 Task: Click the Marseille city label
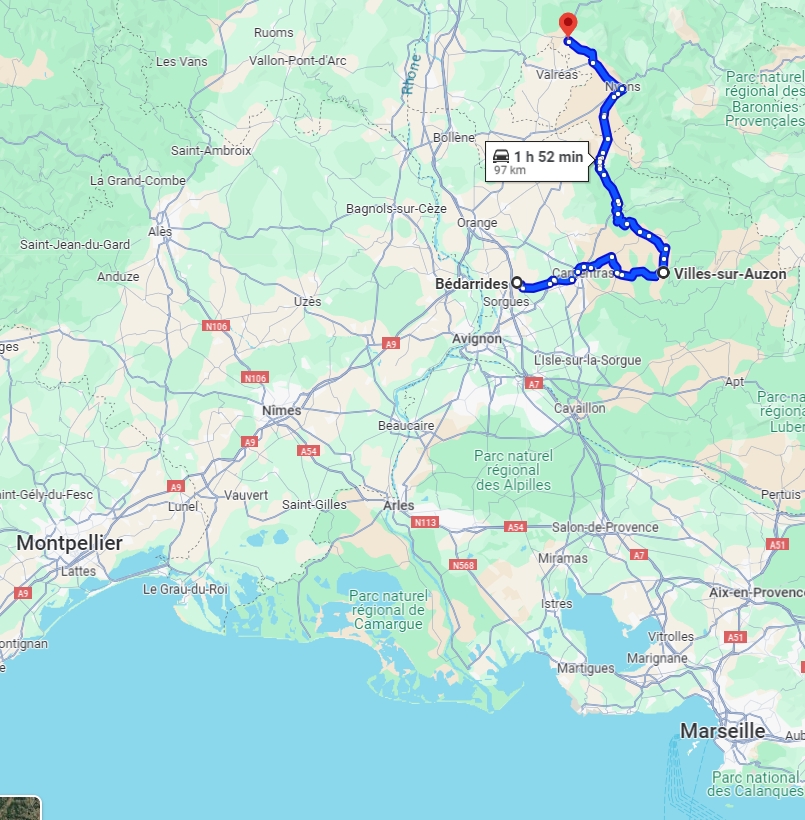coord(722,731)
